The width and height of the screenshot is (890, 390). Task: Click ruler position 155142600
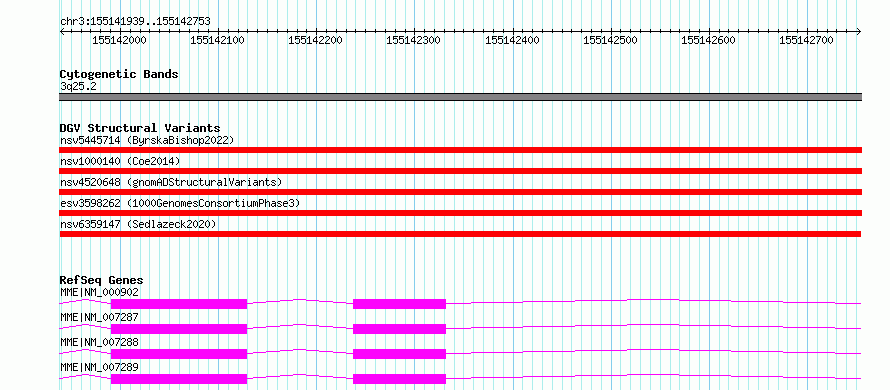709,40
